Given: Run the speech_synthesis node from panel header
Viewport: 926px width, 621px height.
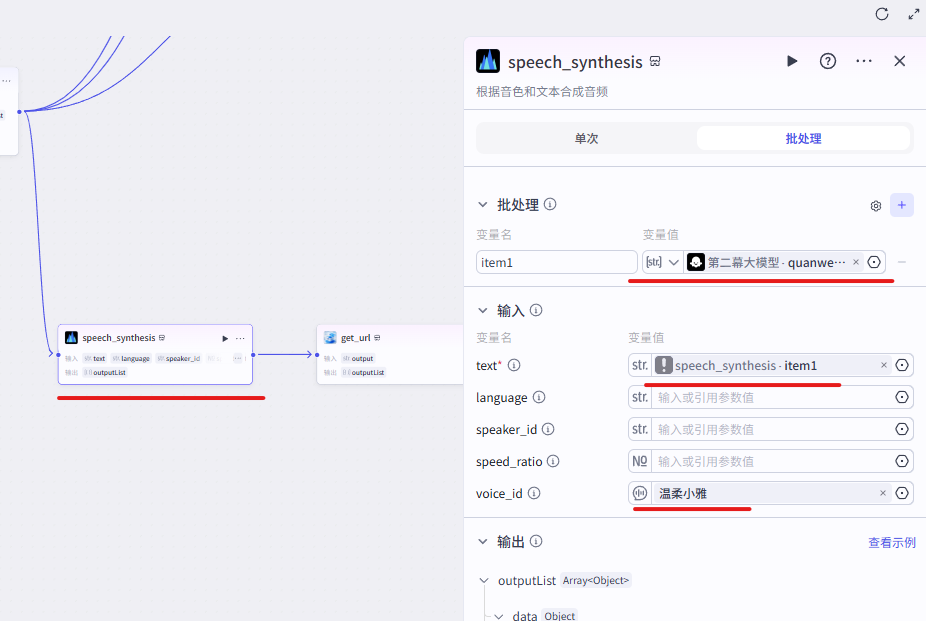Looking at the screenshot, I should (x=792, y=61).
